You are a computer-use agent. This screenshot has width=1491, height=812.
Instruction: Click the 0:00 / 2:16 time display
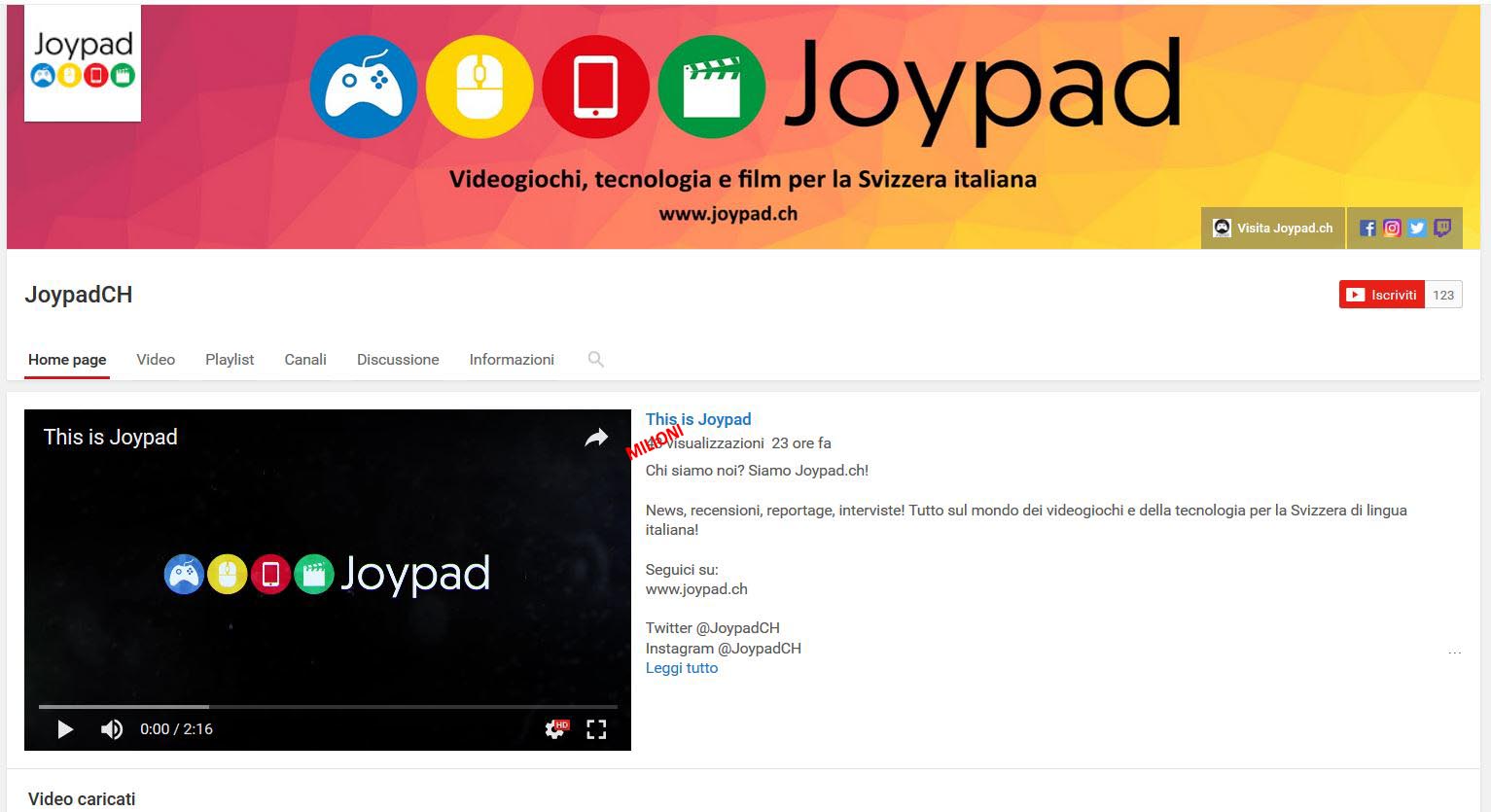coord(176,729)
